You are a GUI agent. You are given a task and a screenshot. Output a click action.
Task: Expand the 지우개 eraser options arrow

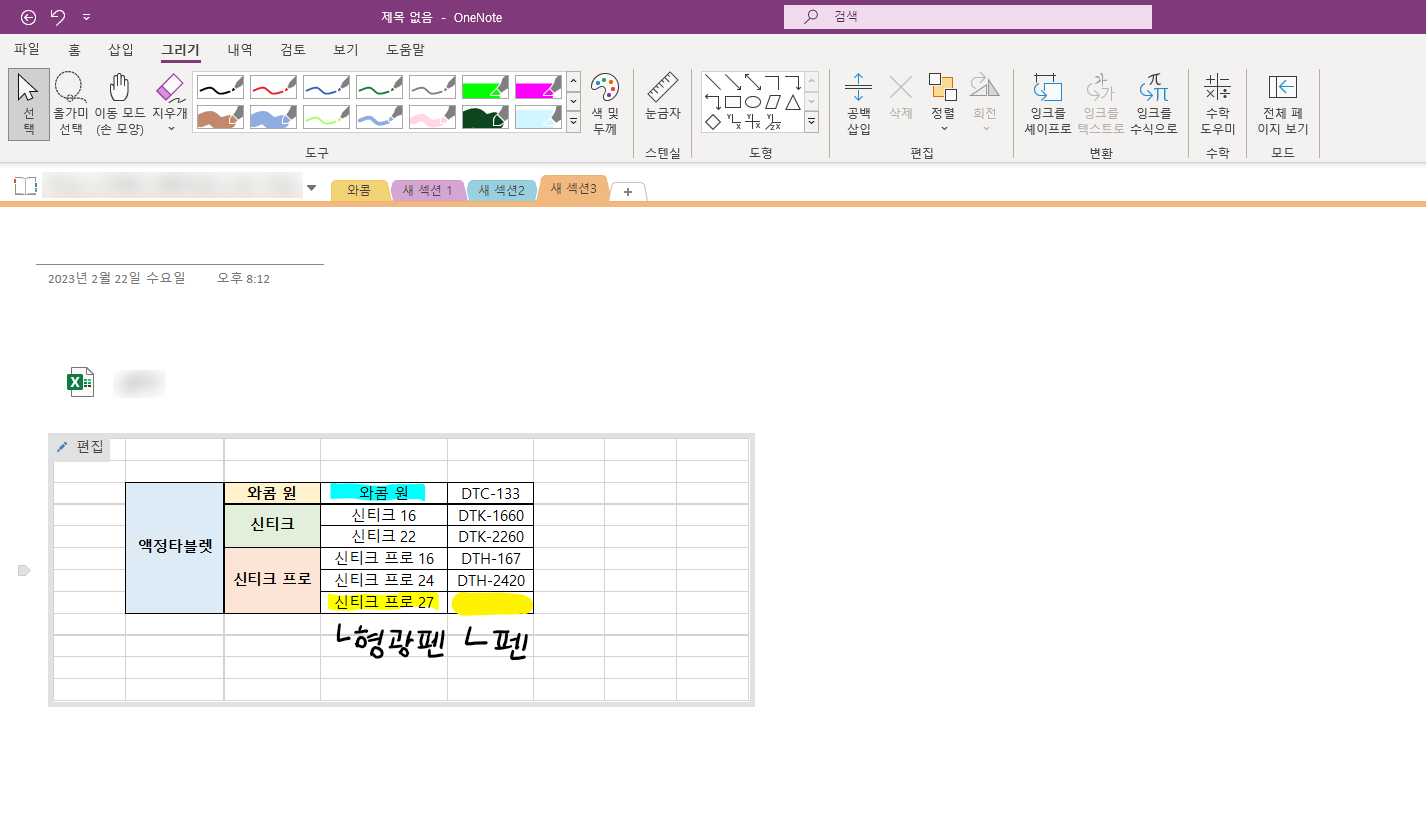pos(170,128)
